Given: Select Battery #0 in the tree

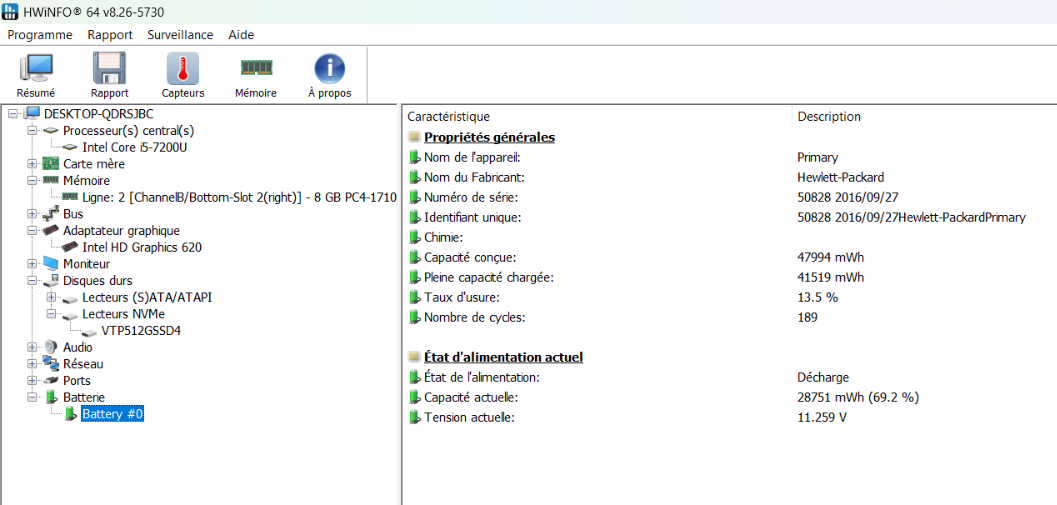Looking at the screenshot, I should tap(113, 414).
